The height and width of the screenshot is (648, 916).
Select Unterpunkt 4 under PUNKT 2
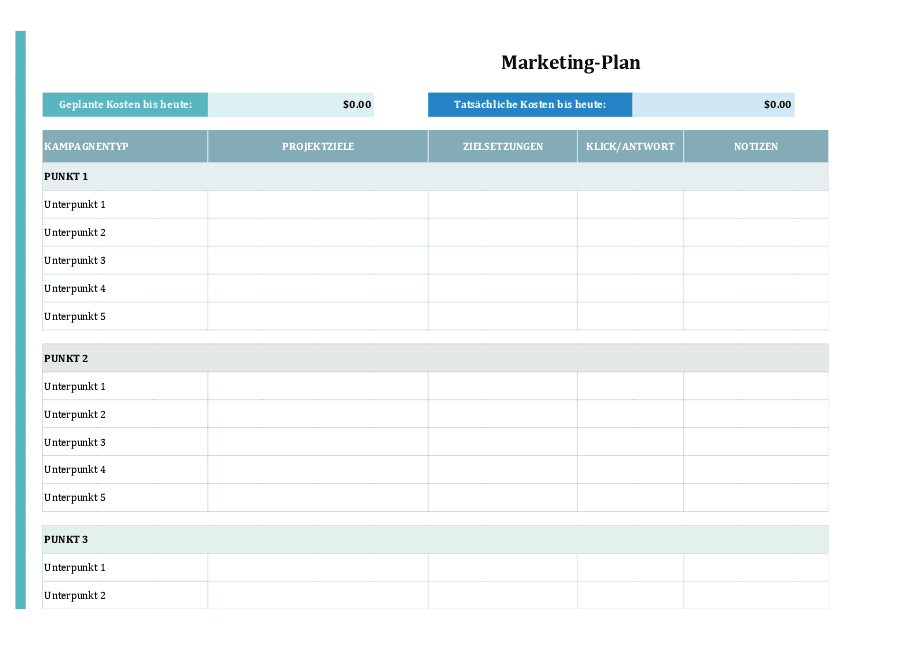click(x=125, y=470)
